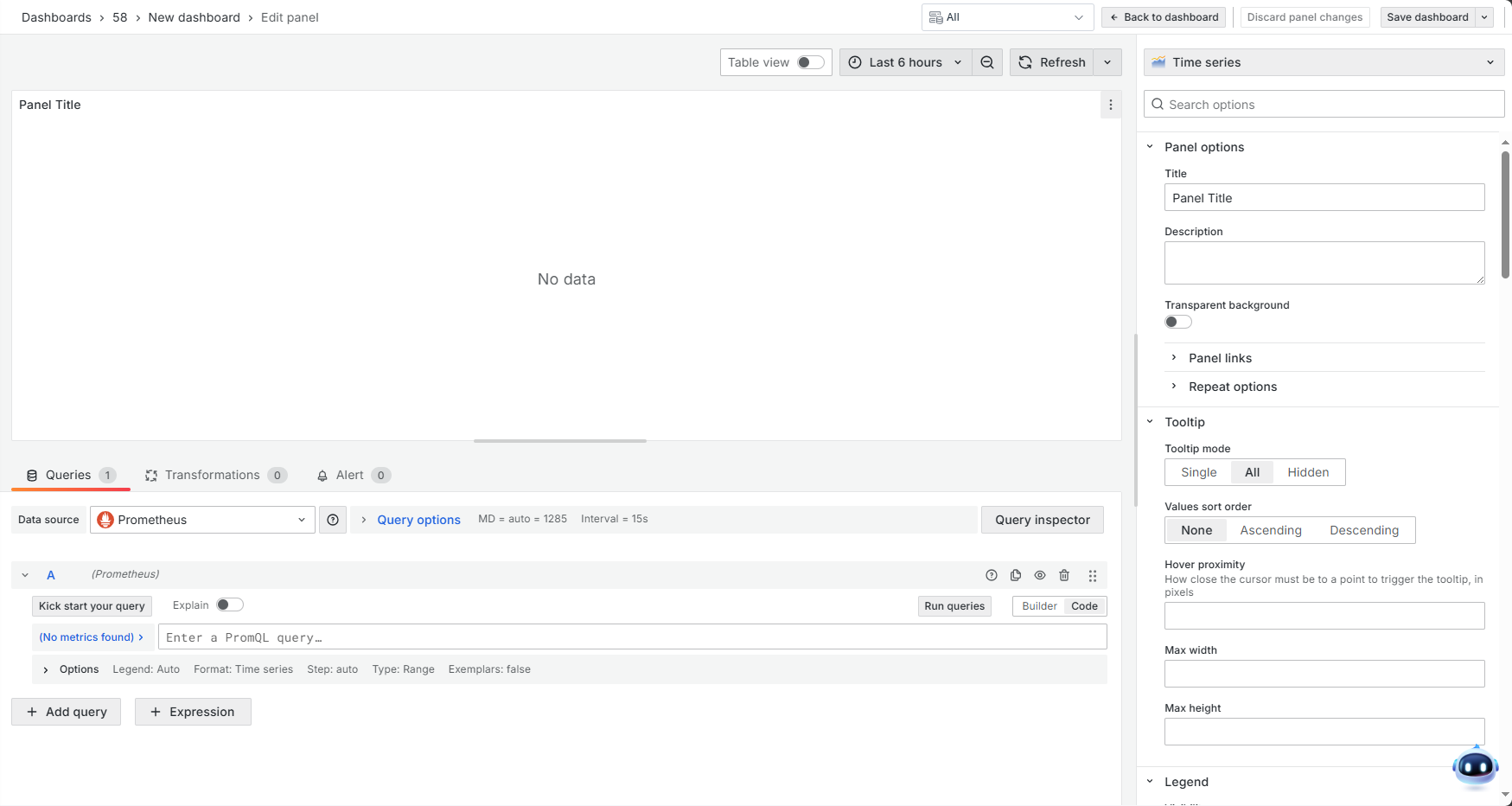Image resolution: width=1512 pixels, height=806 pixels.
Task: Expand the Panel links section
Action: coord(1220,358)
